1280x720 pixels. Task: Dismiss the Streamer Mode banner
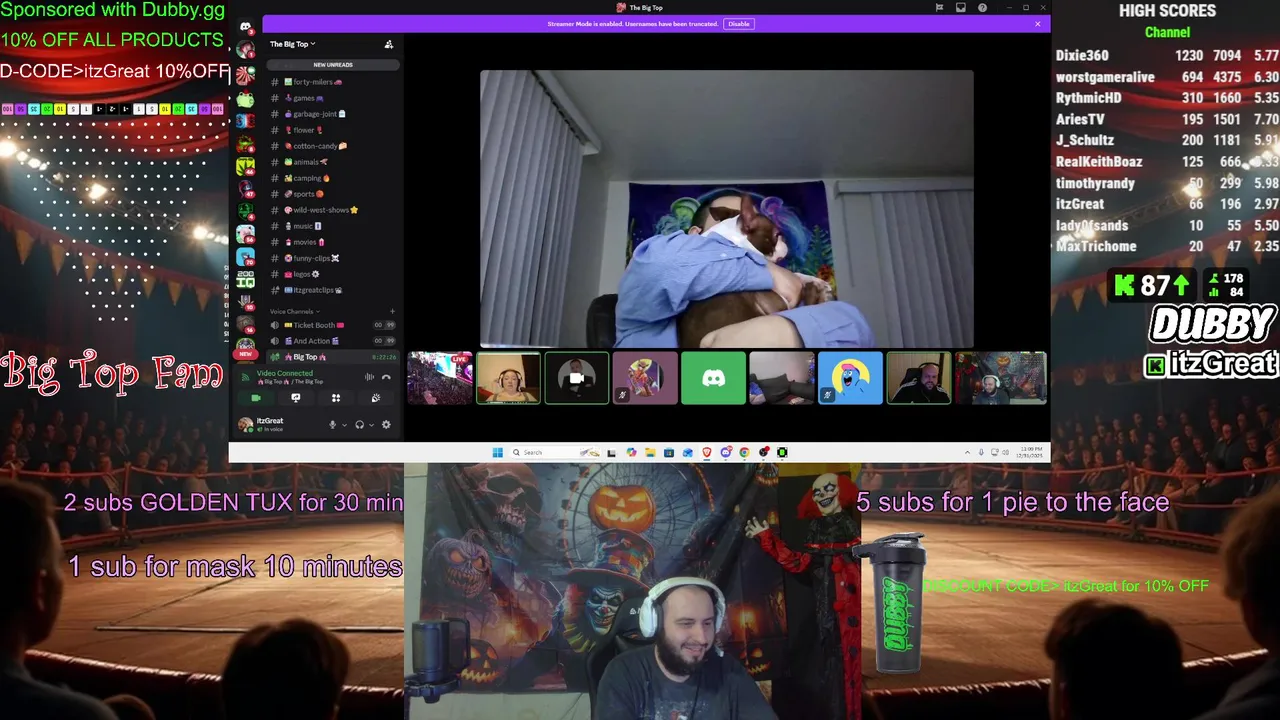1038,24
